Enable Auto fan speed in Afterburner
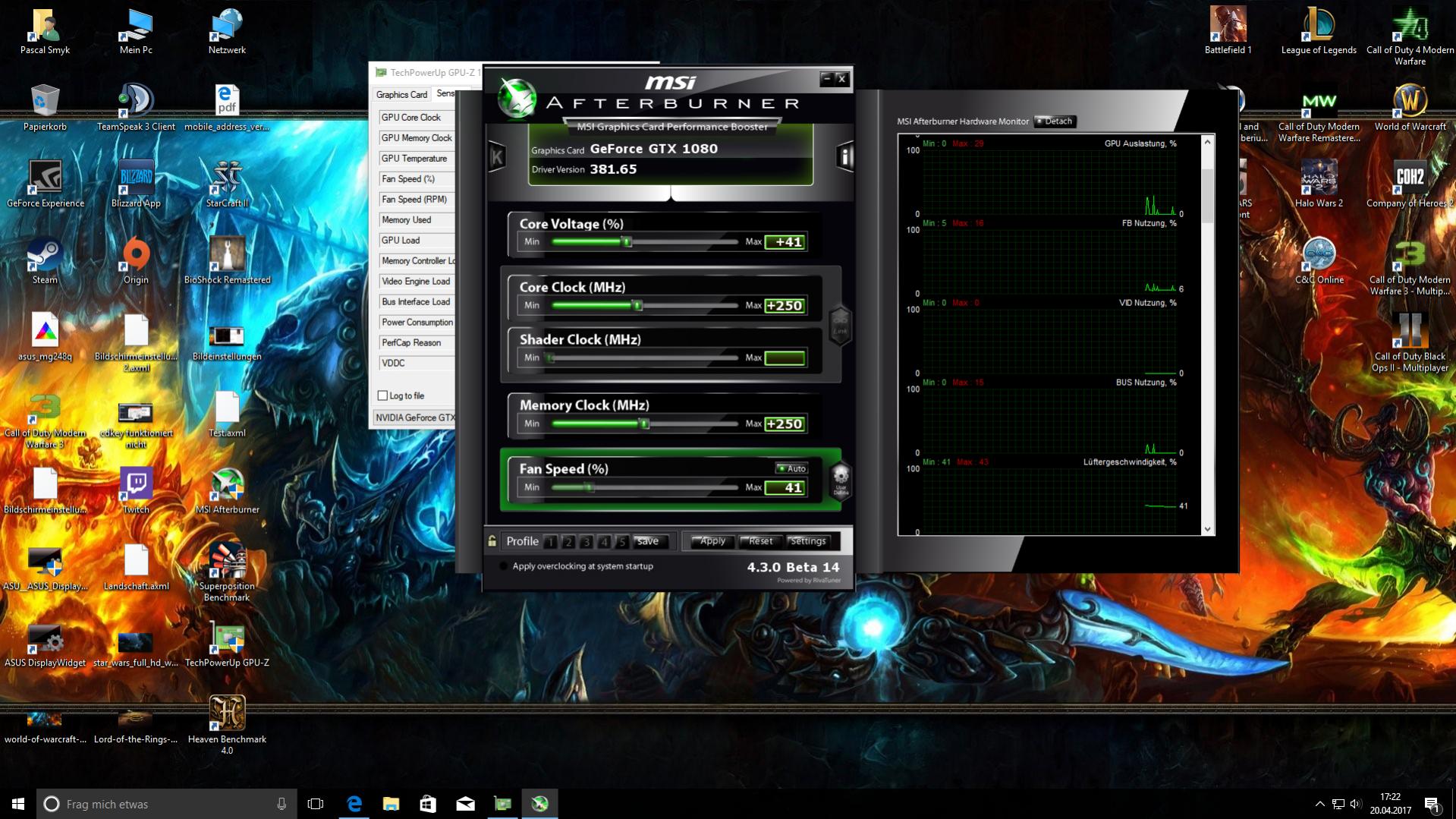The width and height of the screenshot is (1456, 819). coord(791,468)
